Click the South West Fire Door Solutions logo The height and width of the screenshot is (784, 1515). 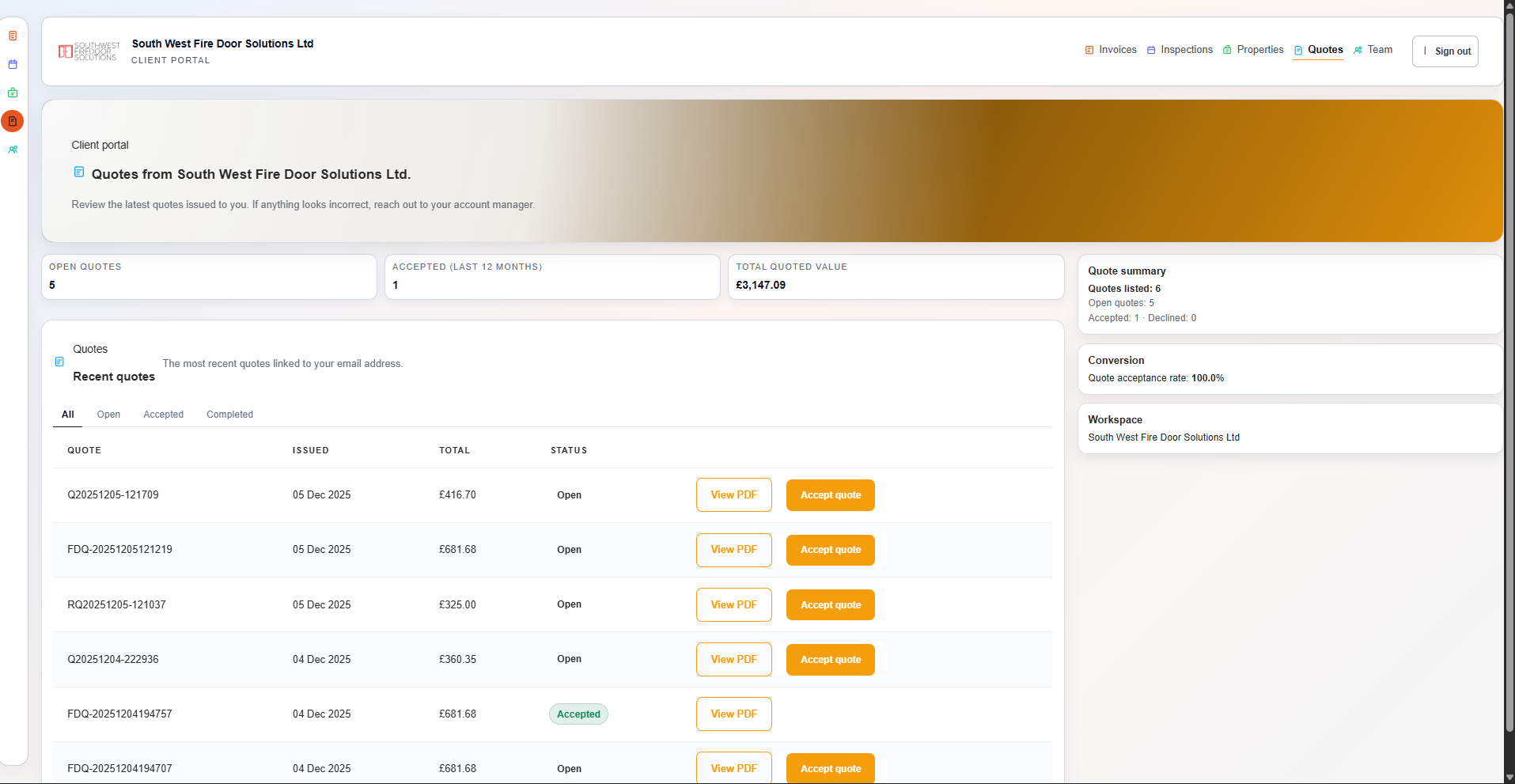[x=88, y=51]
